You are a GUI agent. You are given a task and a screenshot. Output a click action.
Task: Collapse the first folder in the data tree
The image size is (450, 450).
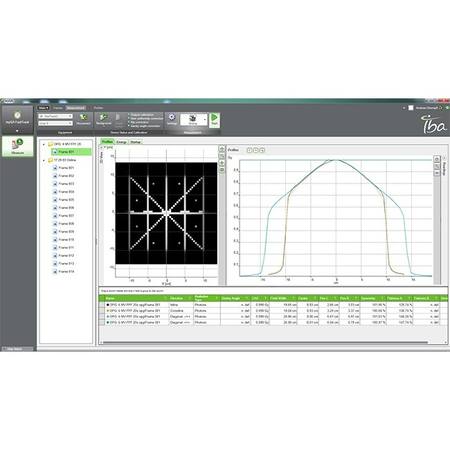(44, 144)
